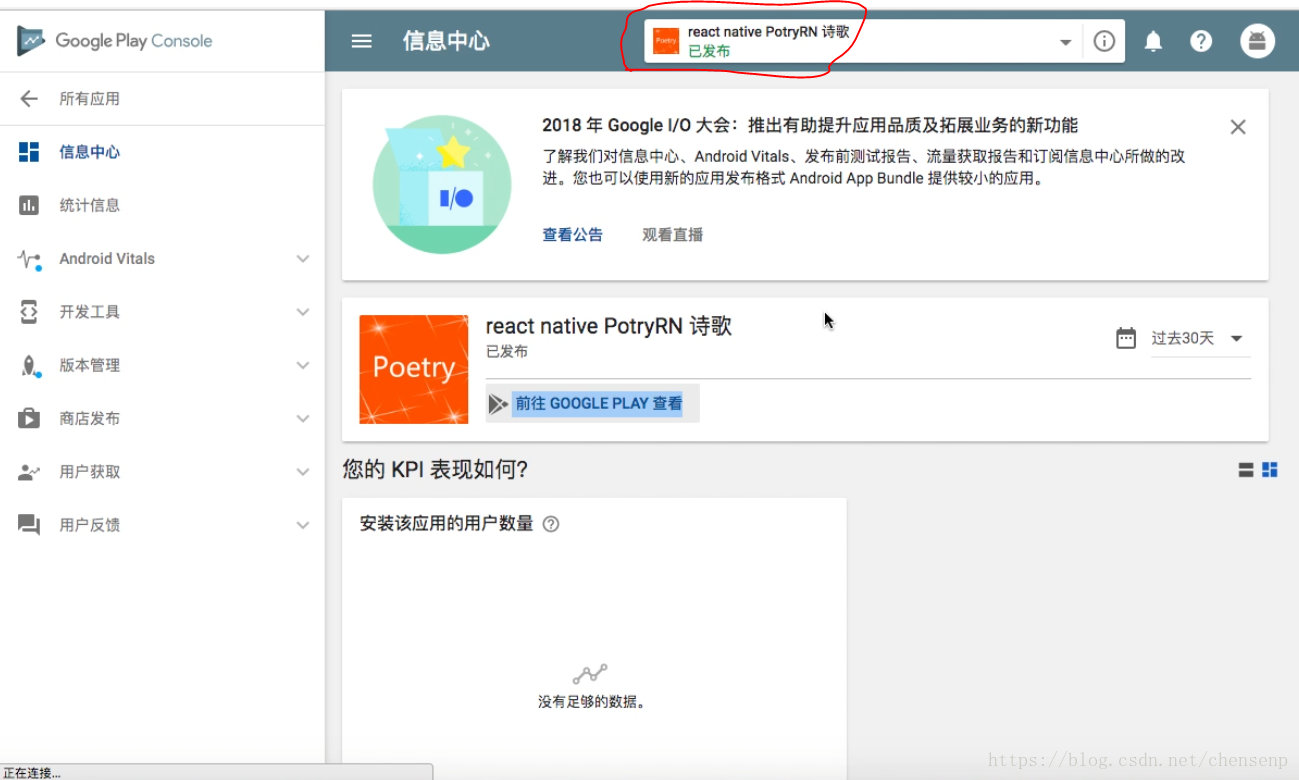1299x780 pixels.
Task: Expand the 开发工具 section chevron
Action: click(303, 312)
